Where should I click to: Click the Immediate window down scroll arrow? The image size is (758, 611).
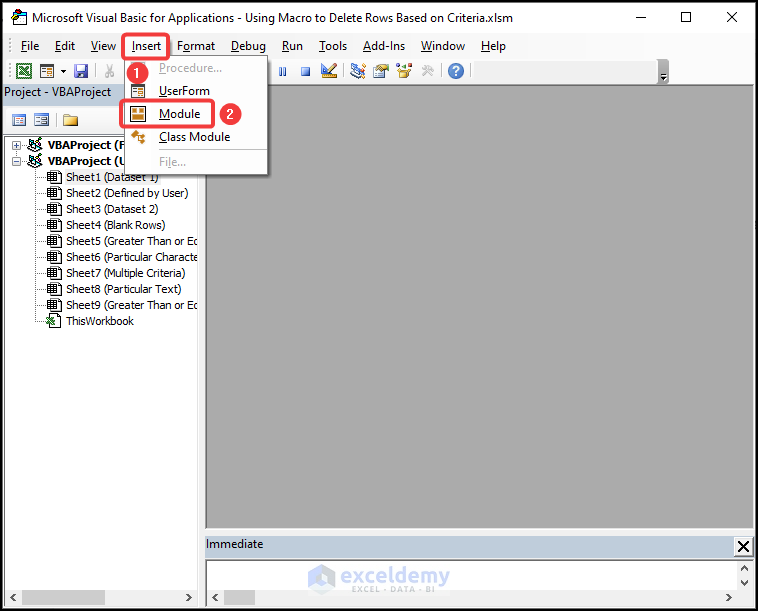744,582
